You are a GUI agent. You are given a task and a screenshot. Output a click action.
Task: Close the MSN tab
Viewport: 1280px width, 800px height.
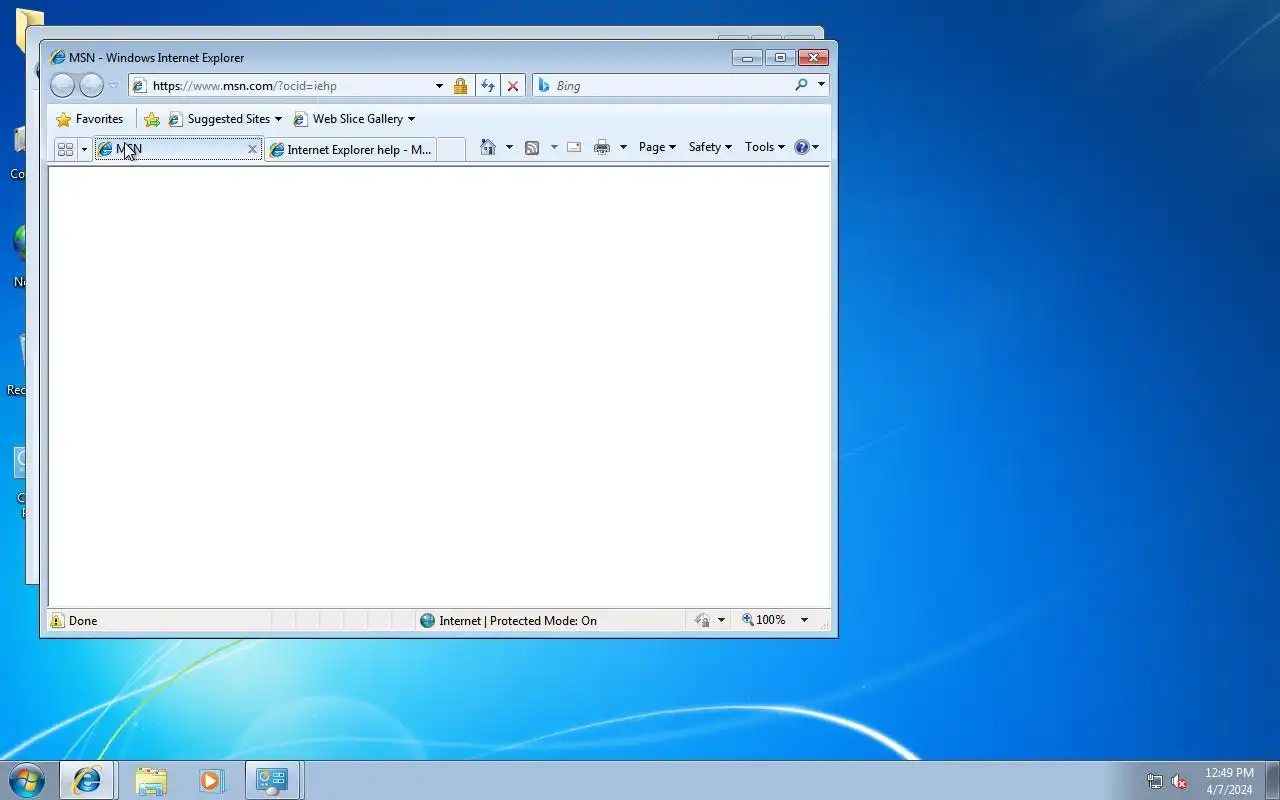tap(252, 149)
